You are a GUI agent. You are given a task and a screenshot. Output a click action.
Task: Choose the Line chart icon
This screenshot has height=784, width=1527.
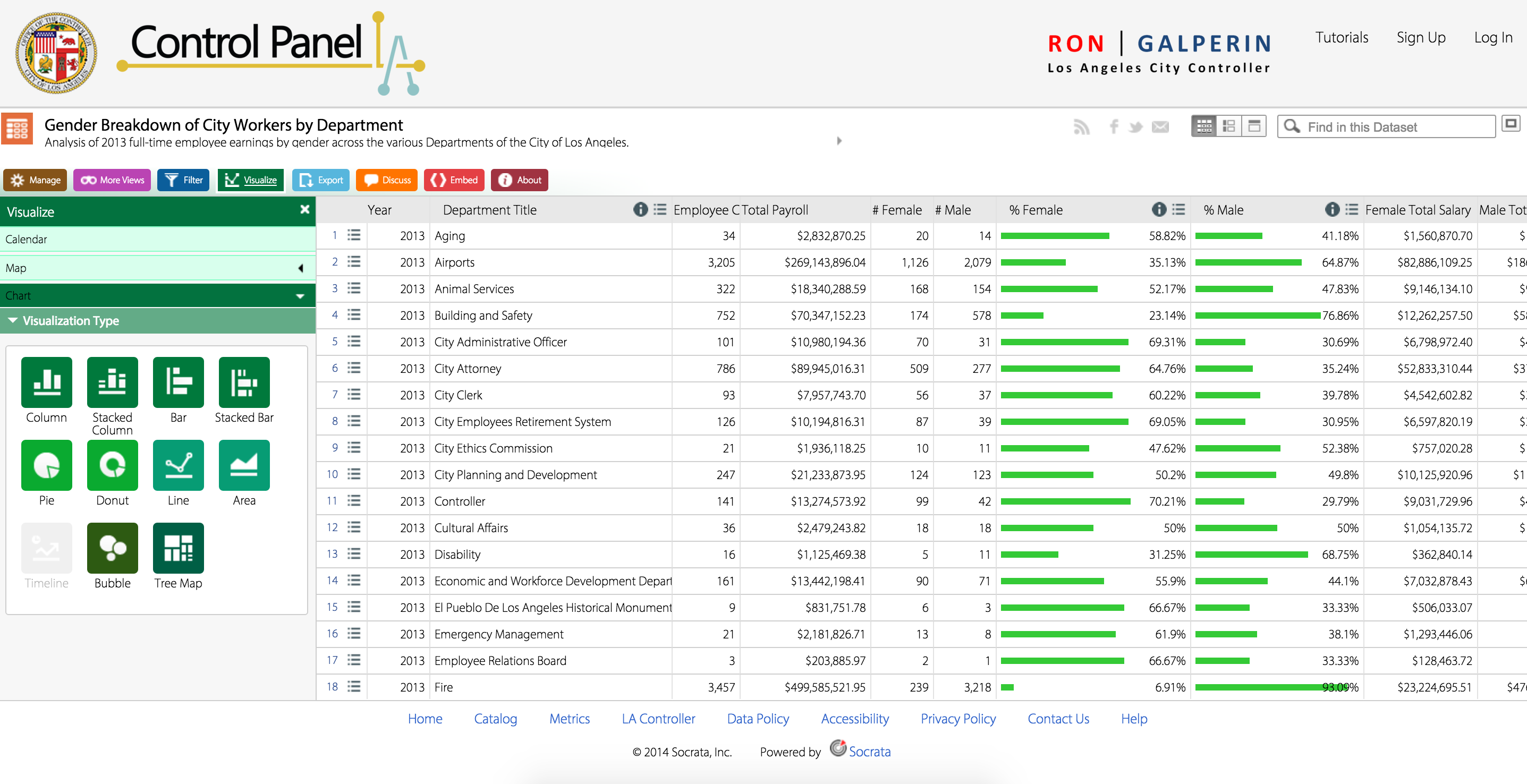[x=178, y=465]
